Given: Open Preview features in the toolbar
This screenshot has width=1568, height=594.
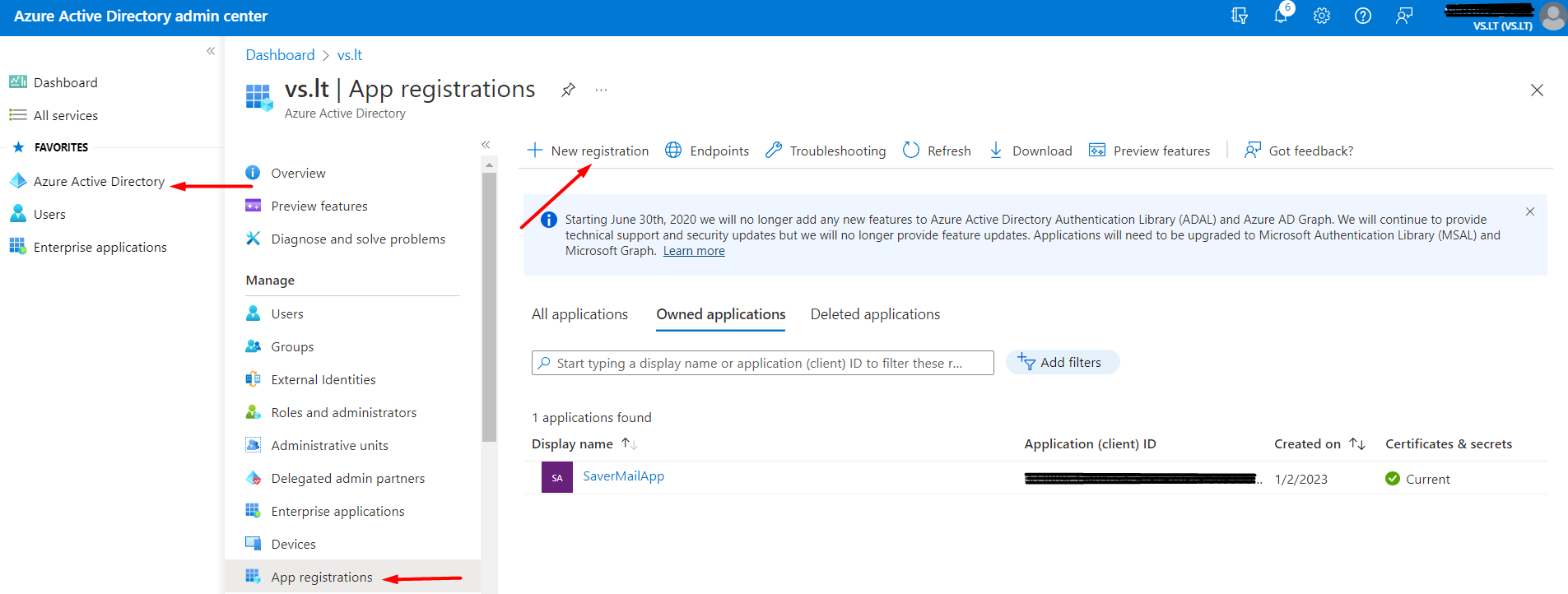Looking at the screenshot, I should pos(1149,151).
